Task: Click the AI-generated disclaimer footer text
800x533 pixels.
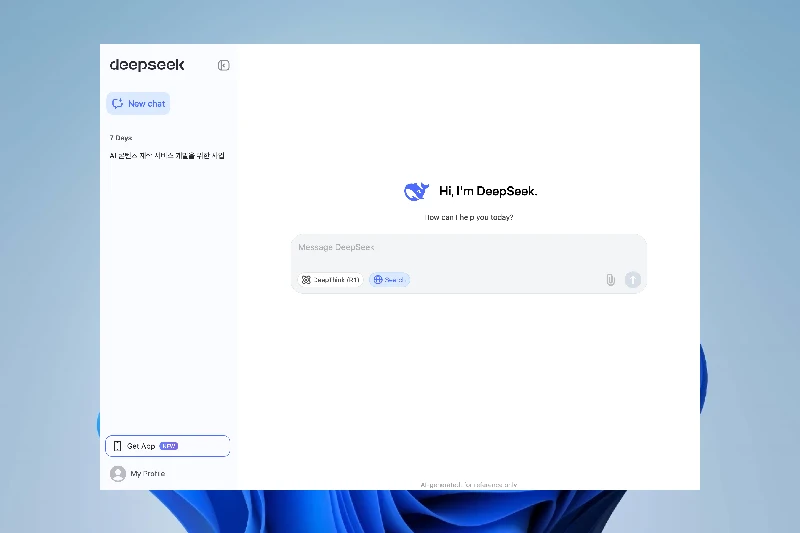Action: tap(468, 485)
